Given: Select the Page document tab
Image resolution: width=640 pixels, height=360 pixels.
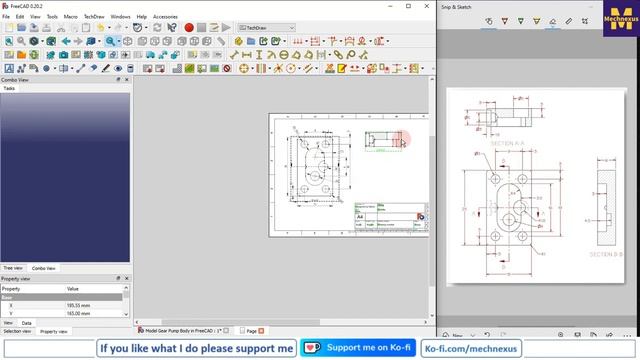Looking at the screenshot, I should point(251,331).
